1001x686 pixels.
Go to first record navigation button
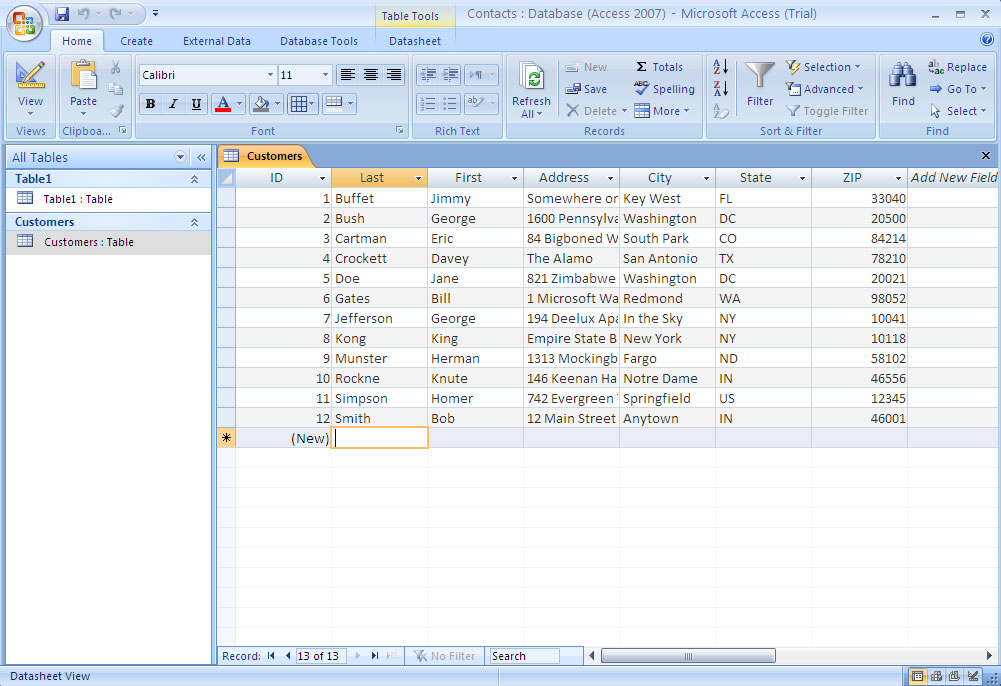tap(271, 655)
